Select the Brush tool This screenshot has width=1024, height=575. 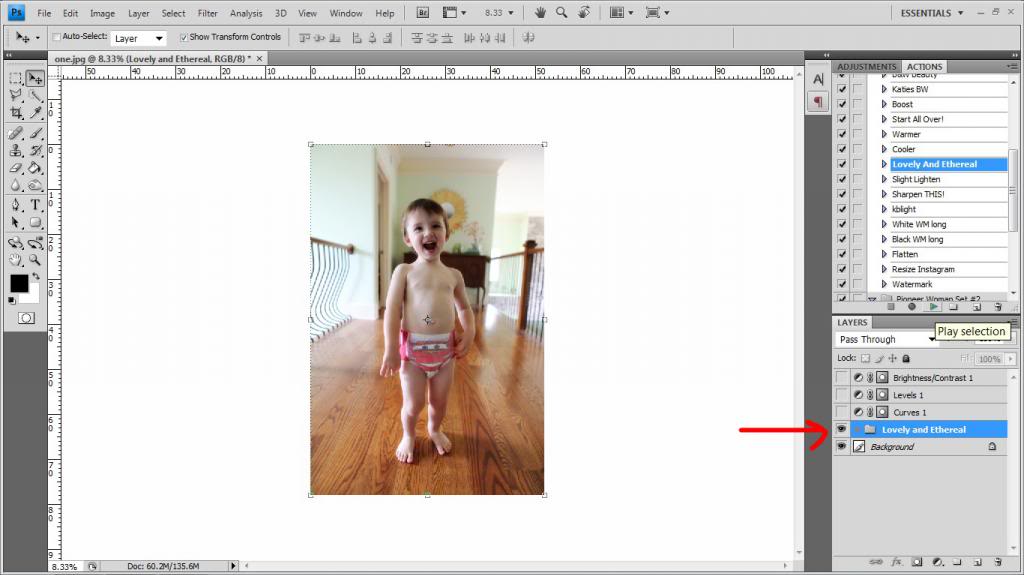[35, 133]
